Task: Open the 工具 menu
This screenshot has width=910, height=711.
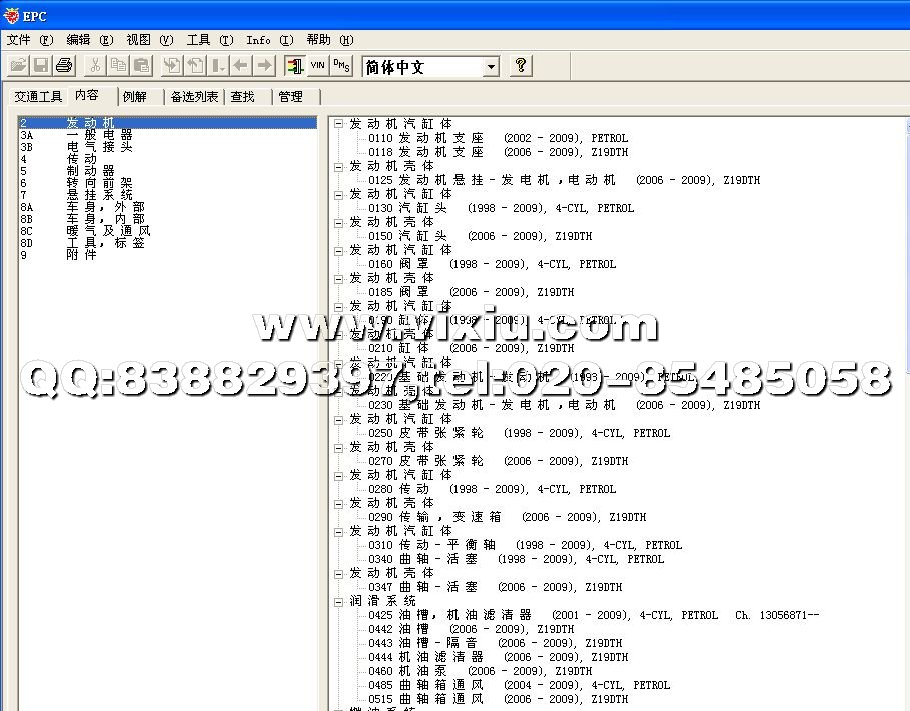Action: [x=209, y=40]
